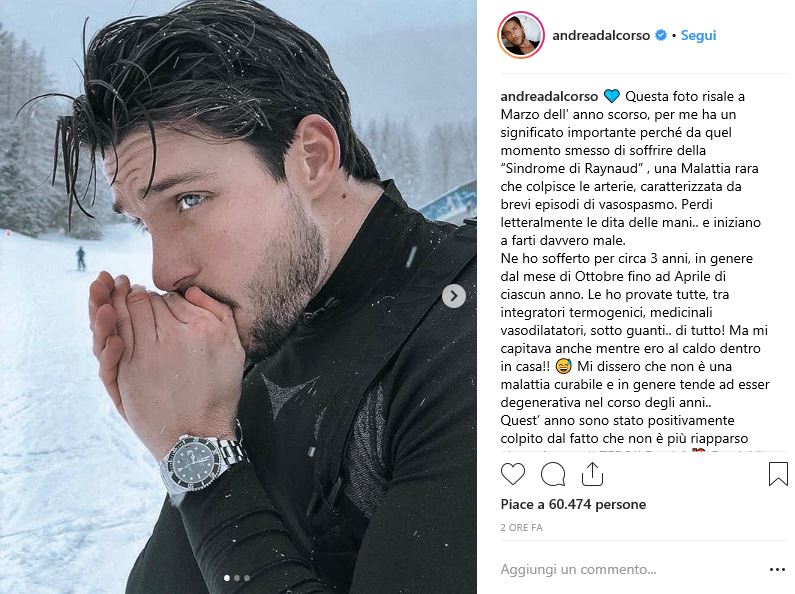The image size is (795, 594).
Task: Share the post using the share icon
Action: [592, 474]
